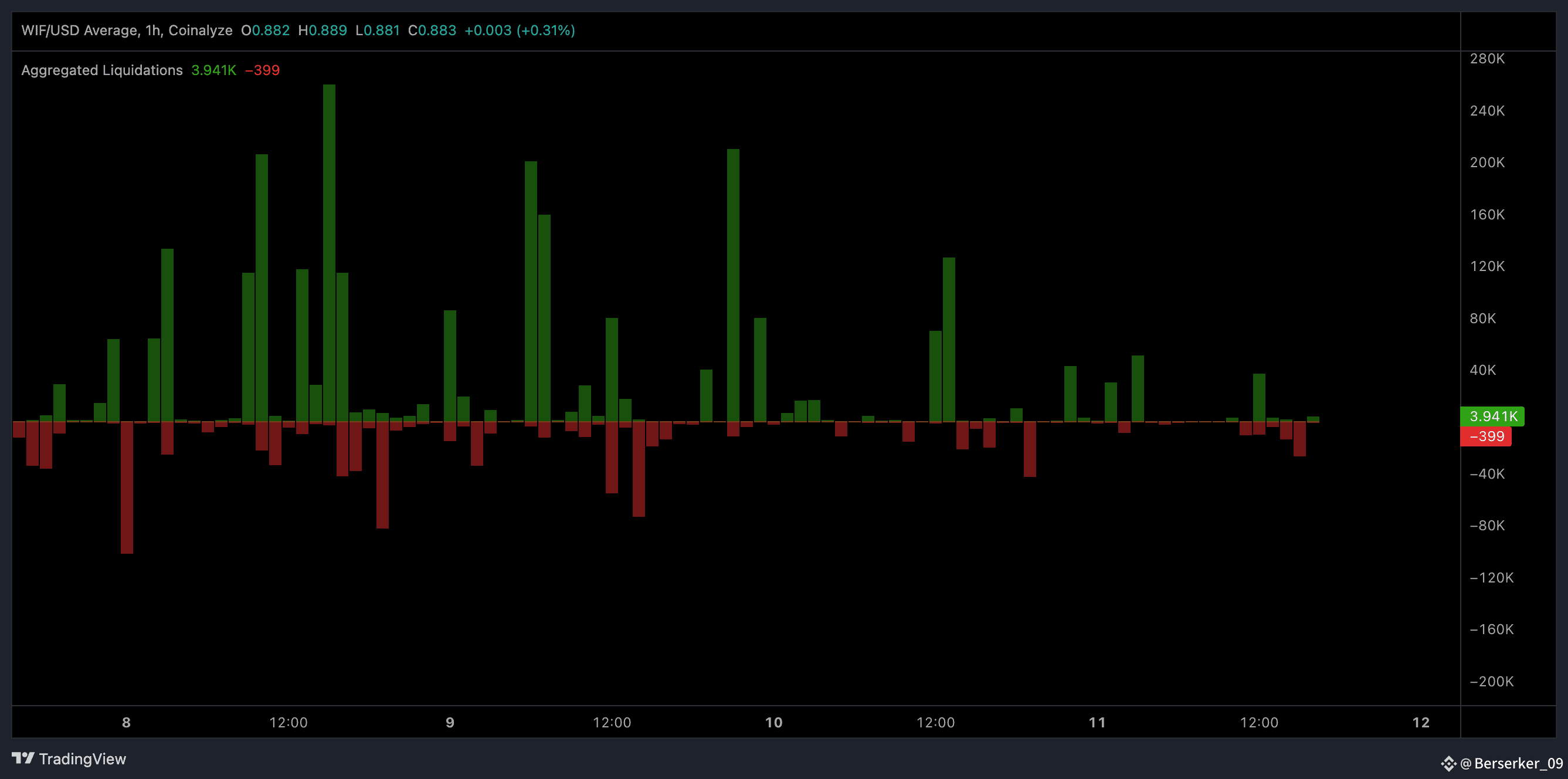Click the red −399 price tag

tap(1485, 436)
